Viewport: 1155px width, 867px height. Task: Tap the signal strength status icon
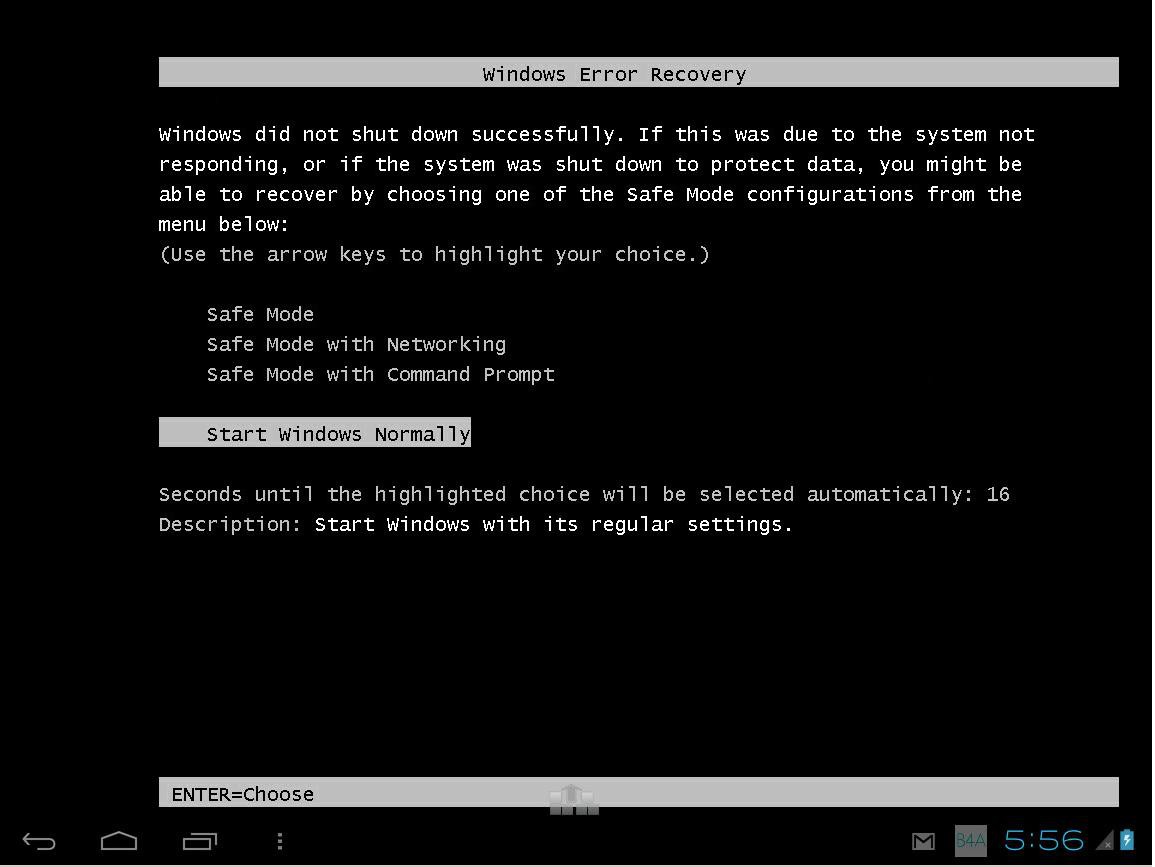coord(1106,840)
